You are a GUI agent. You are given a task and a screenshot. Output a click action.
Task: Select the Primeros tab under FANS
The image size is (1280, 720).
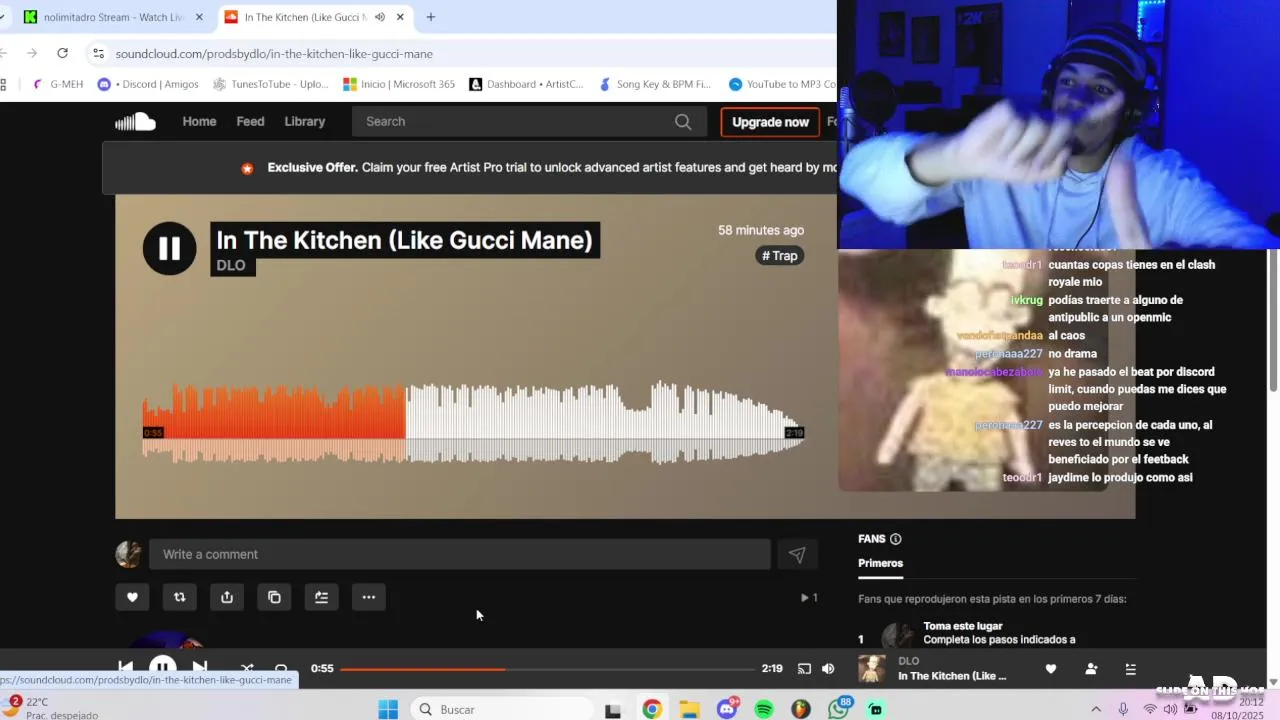pos(880,563)
